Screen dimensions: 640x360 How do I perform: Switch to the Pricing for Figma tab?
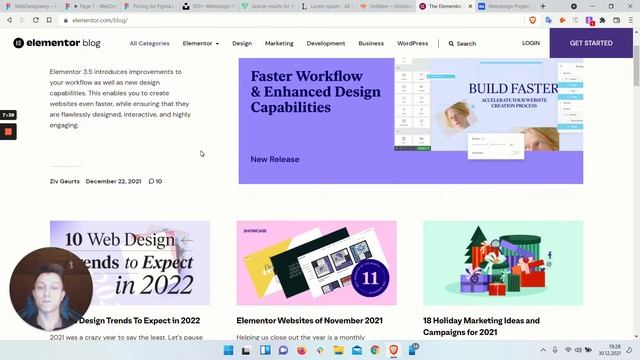pos(149,6)
